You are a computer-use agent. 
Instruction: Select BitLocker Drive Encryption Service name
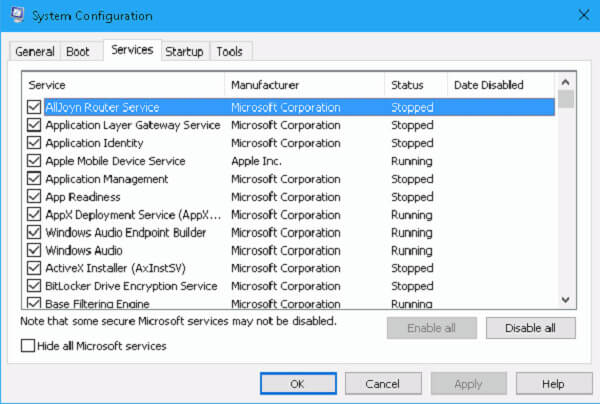pos(131,286)
